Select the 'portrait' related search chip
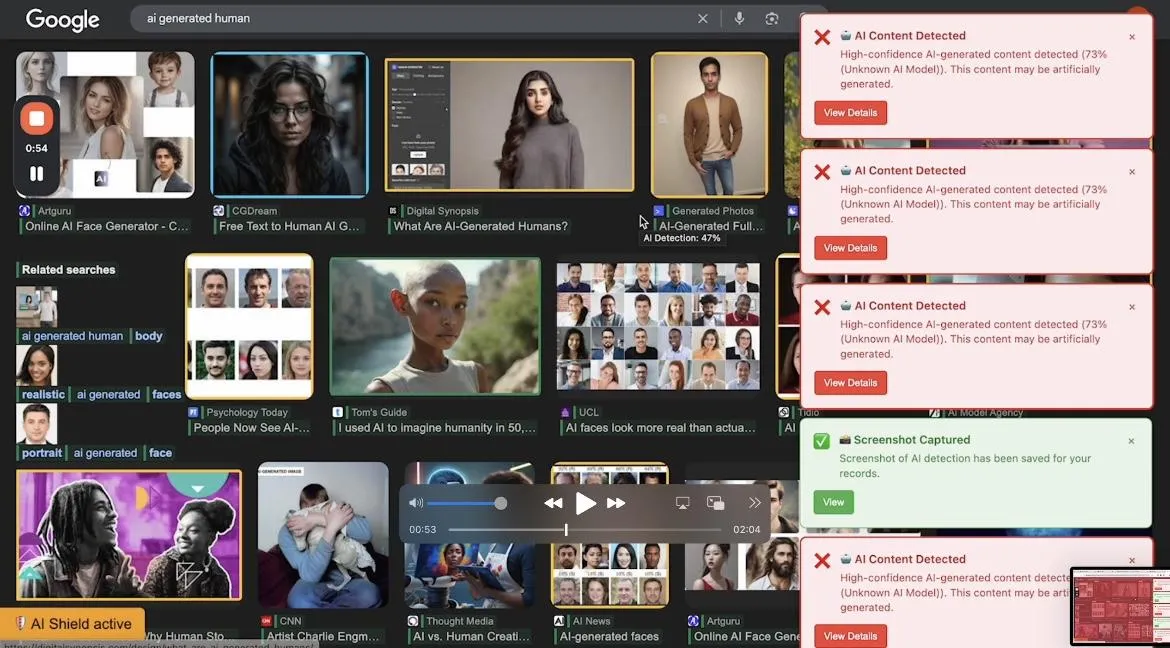Viewport: 1170px width, 648px height. coord(42,452)
